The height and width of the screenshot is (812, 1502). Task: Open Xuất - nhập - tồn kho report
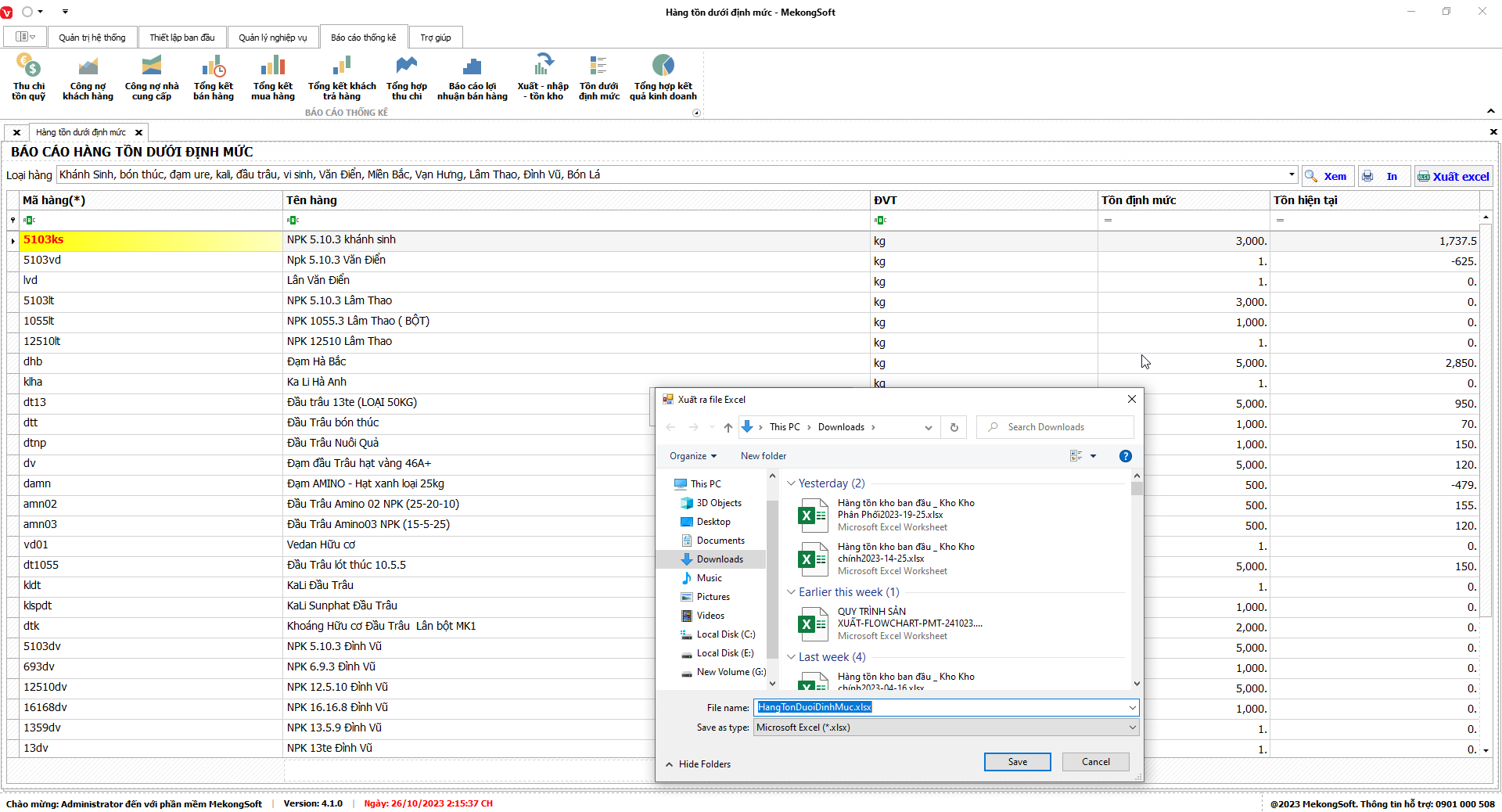point(543,77)
